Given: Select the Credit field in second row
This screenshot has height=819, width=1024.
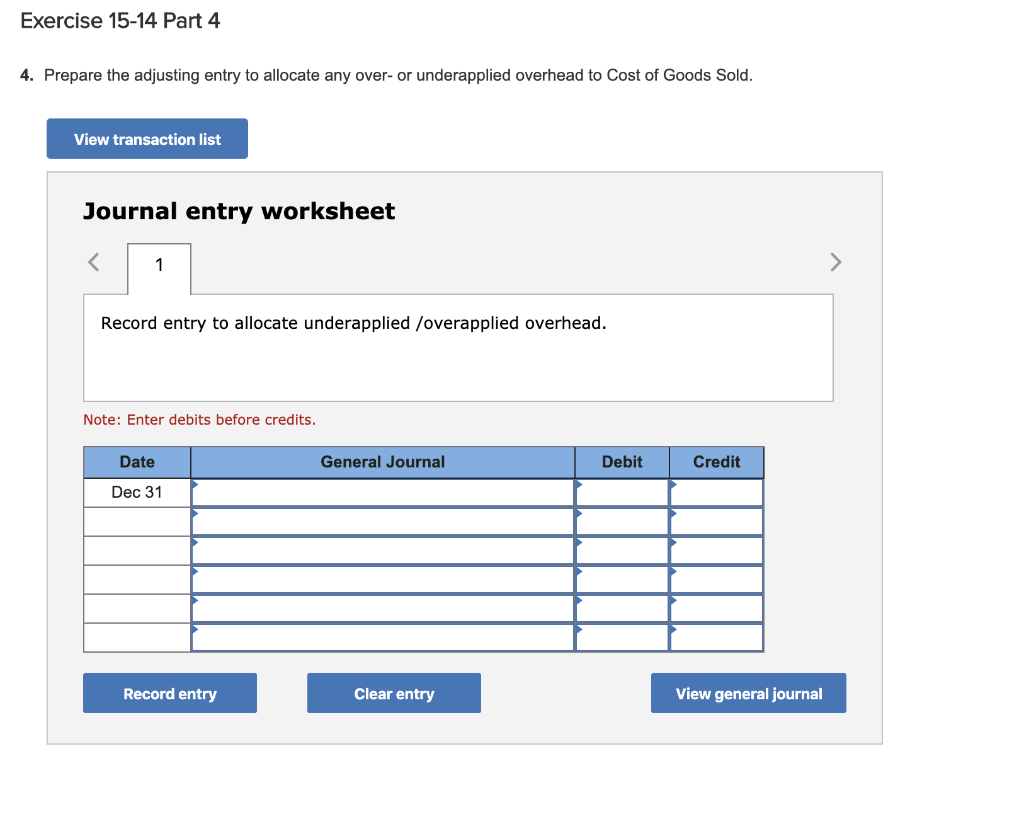Looking at the screenshot, I should [x=716, y=522].
